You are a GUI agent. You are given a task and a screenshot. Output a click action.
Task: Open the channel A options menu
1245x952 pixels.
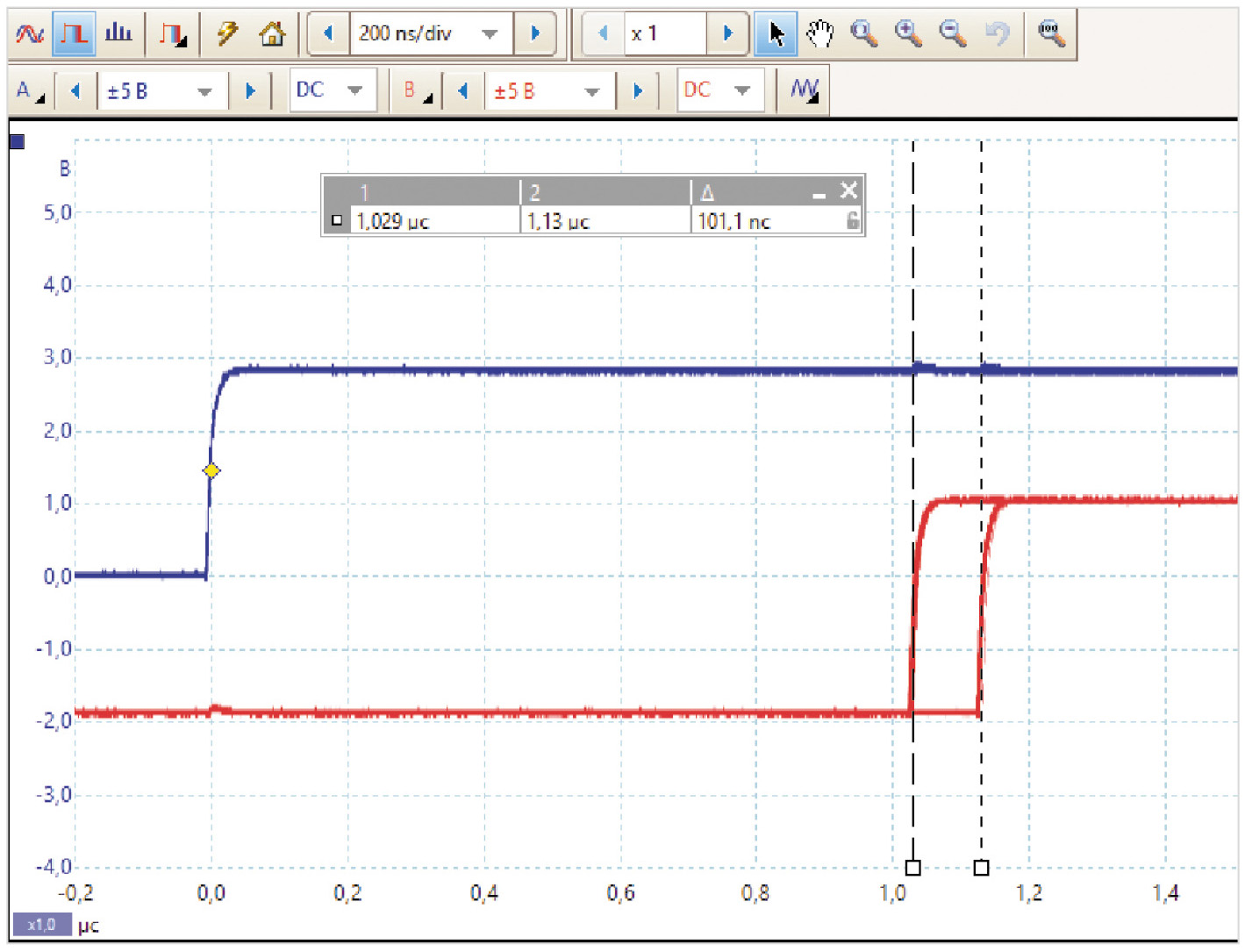[29, 90]
